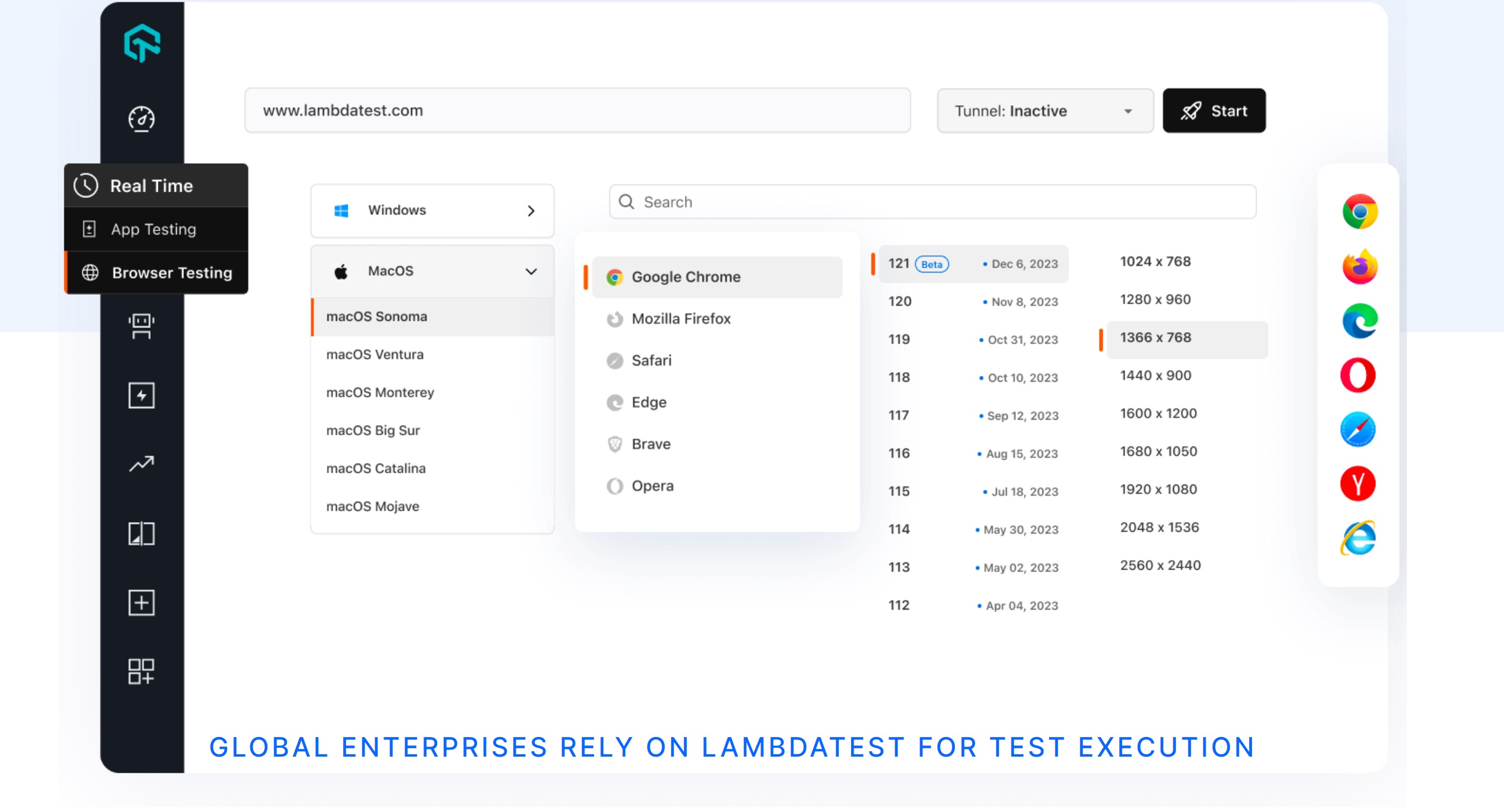Screen dimensions: 1504x812
Task: Click the browser Search field
Action: [933, 202]
